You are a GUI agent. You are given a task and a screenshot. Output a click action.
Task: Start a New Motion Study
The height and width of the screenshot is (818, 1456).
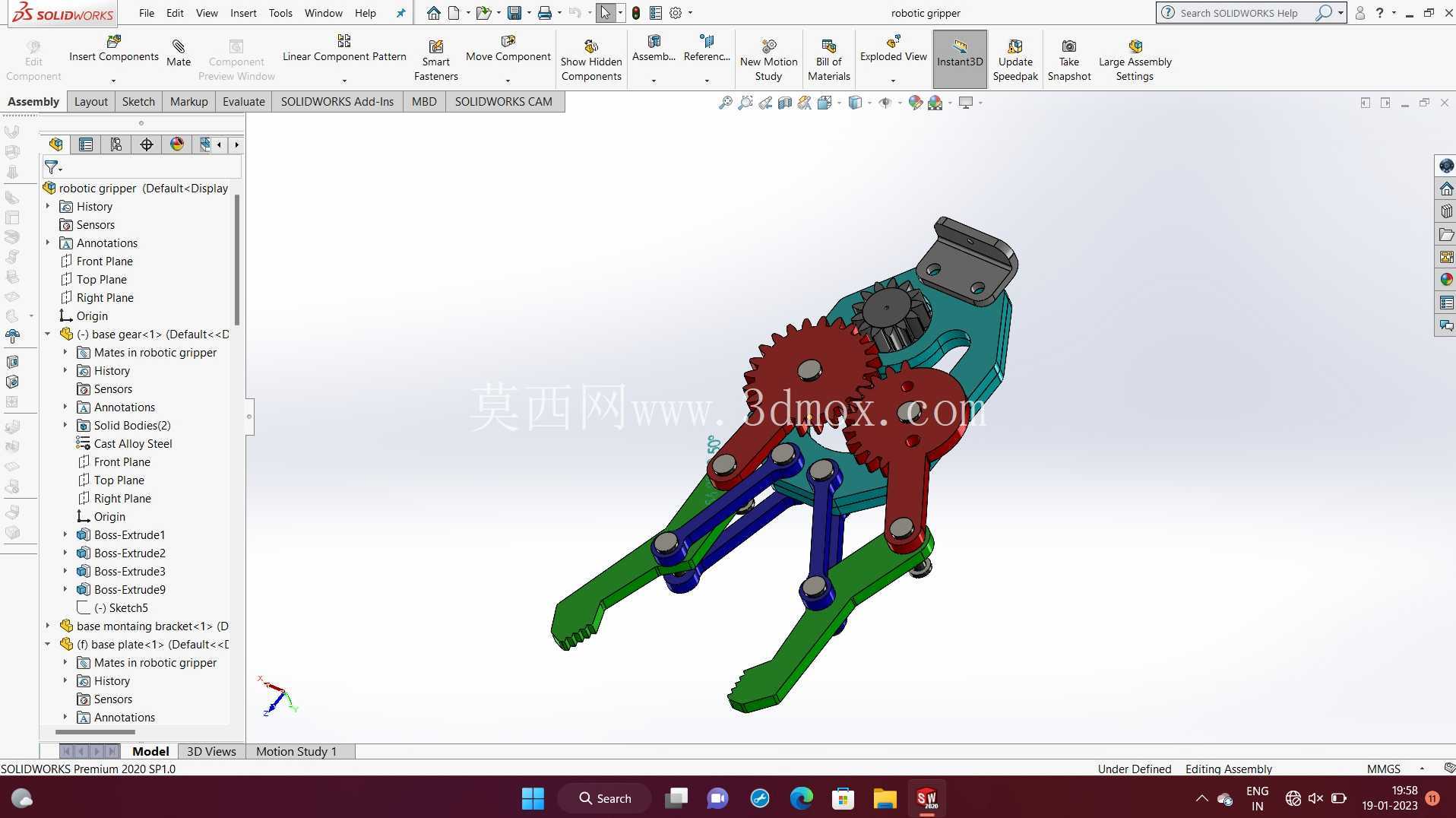(768, 59)
